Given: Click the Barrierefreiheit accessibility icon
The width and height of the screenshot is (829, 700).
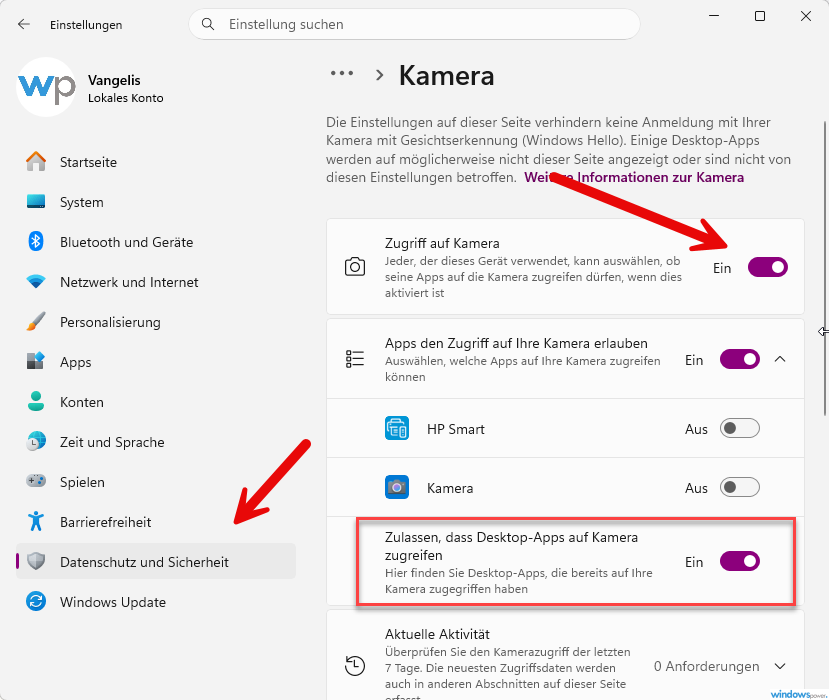Looking at the screenshot, I should tap(35, 522).
